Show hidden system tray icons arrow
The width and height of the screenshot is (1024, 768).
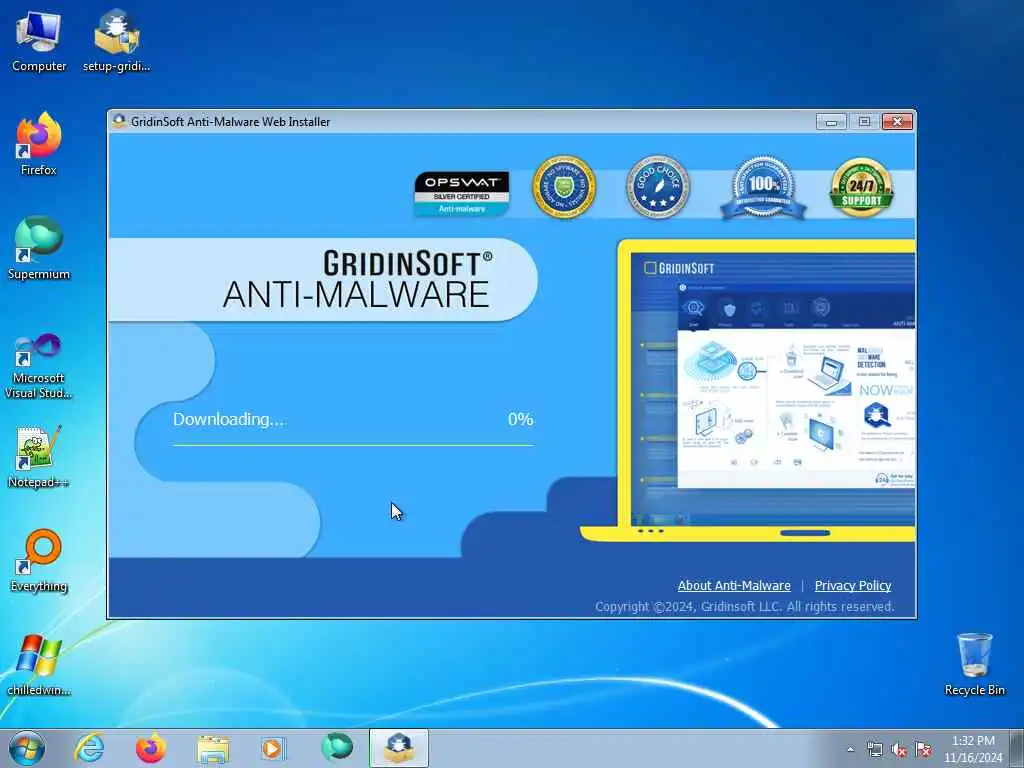tap(850, 750)
